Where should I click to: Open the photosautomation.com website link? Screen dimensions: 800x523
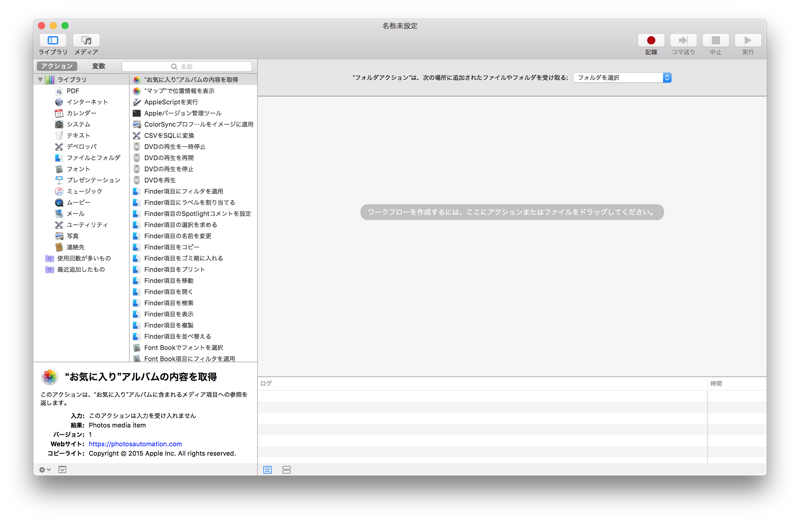coord(135,444)
